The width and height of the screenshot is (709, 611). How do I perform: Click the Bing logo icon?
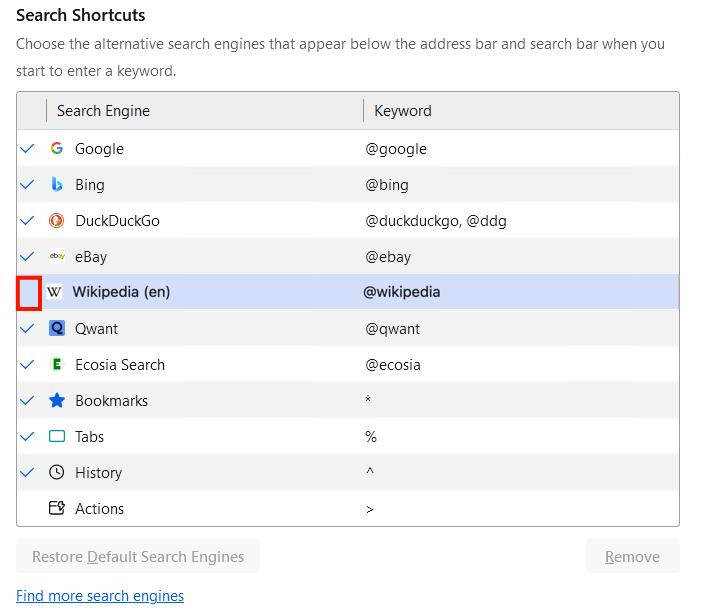coord(57,185)
